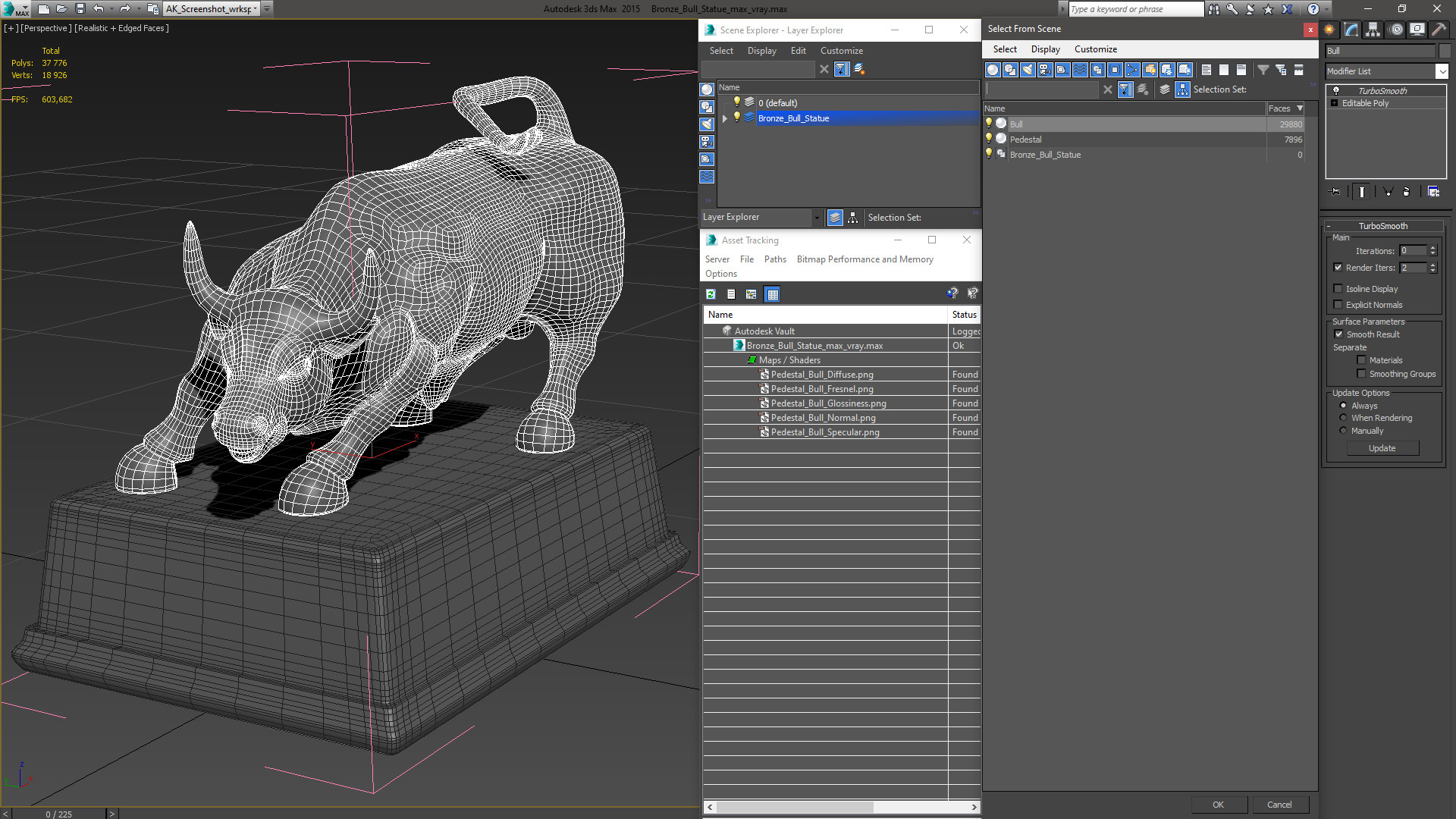Open the Layer Explorer dropdown arrow
The width and height of the screenshot is (1456, 819).
[x=817, y=218]
